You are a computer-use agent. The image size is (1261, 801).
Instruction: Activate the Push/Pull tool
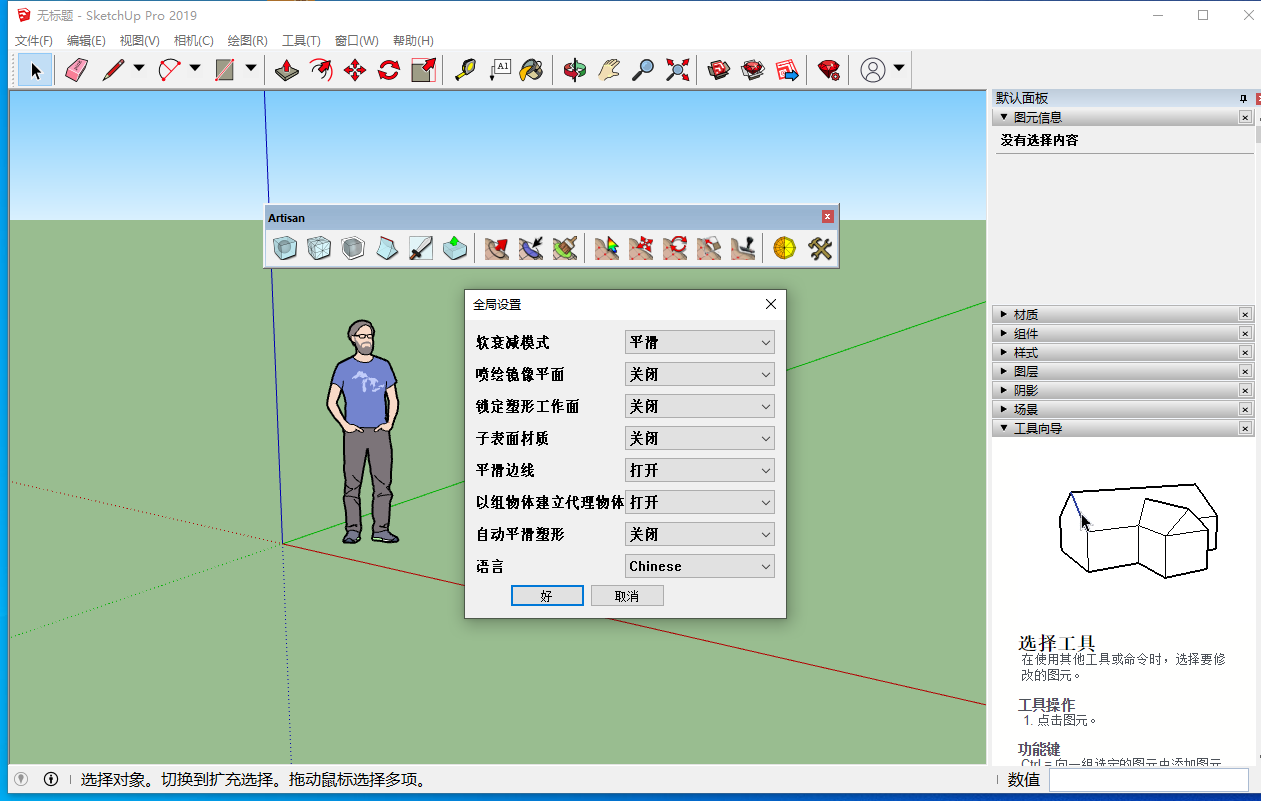[x=287, y=70]
